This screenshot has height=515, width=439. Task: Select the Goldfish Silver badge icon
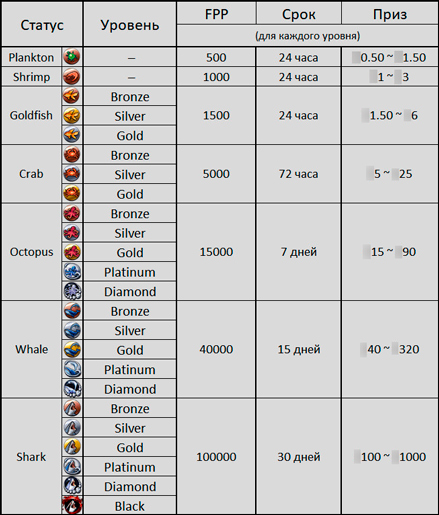point(72,116)
